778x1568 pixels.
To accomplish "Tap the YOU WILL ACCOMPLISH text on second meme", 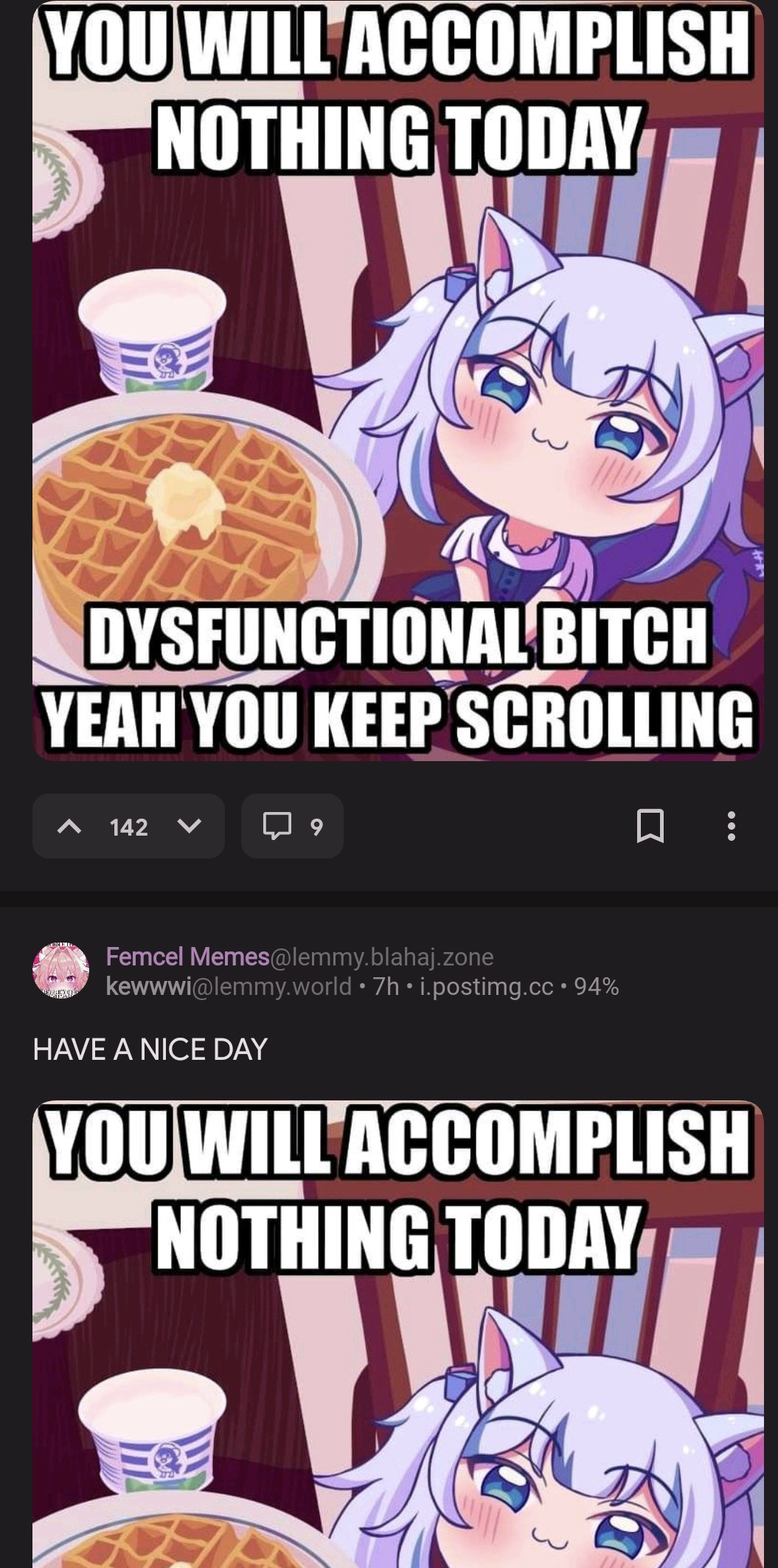I will pyautogui.click(x=398, y=1142).
